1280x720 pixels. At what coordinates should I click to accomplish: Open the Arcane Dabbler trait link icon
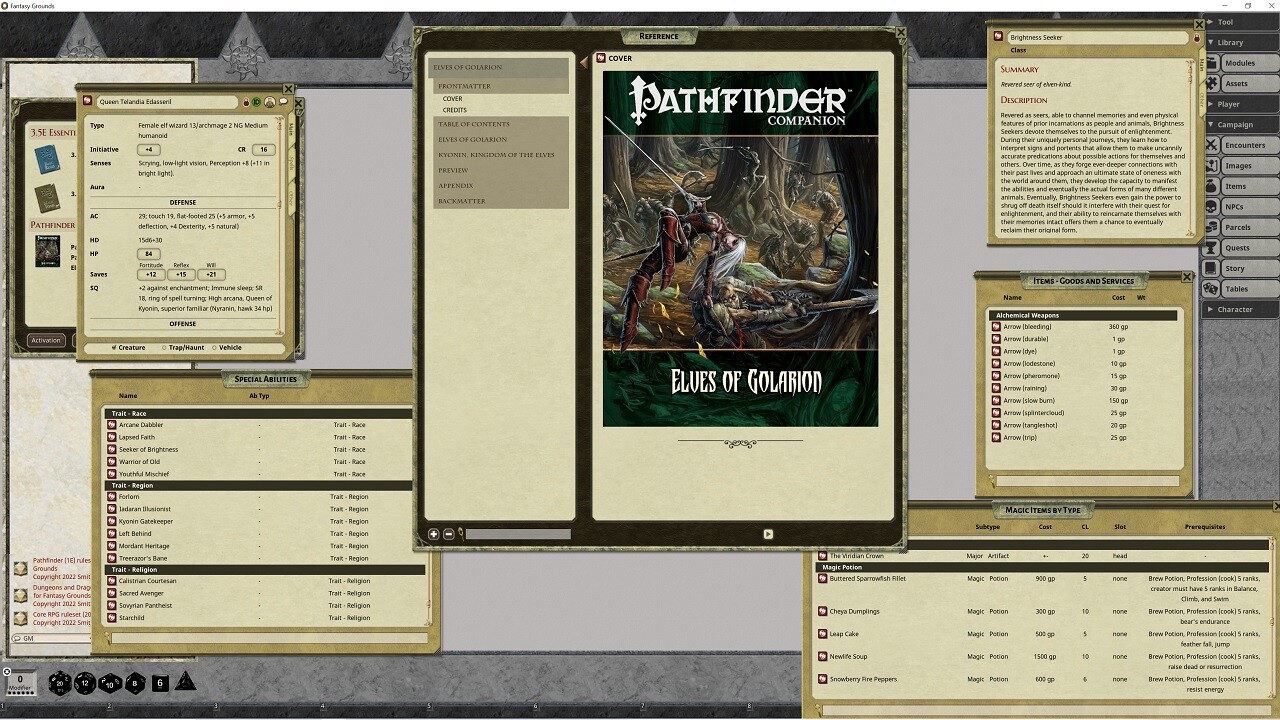112,425
